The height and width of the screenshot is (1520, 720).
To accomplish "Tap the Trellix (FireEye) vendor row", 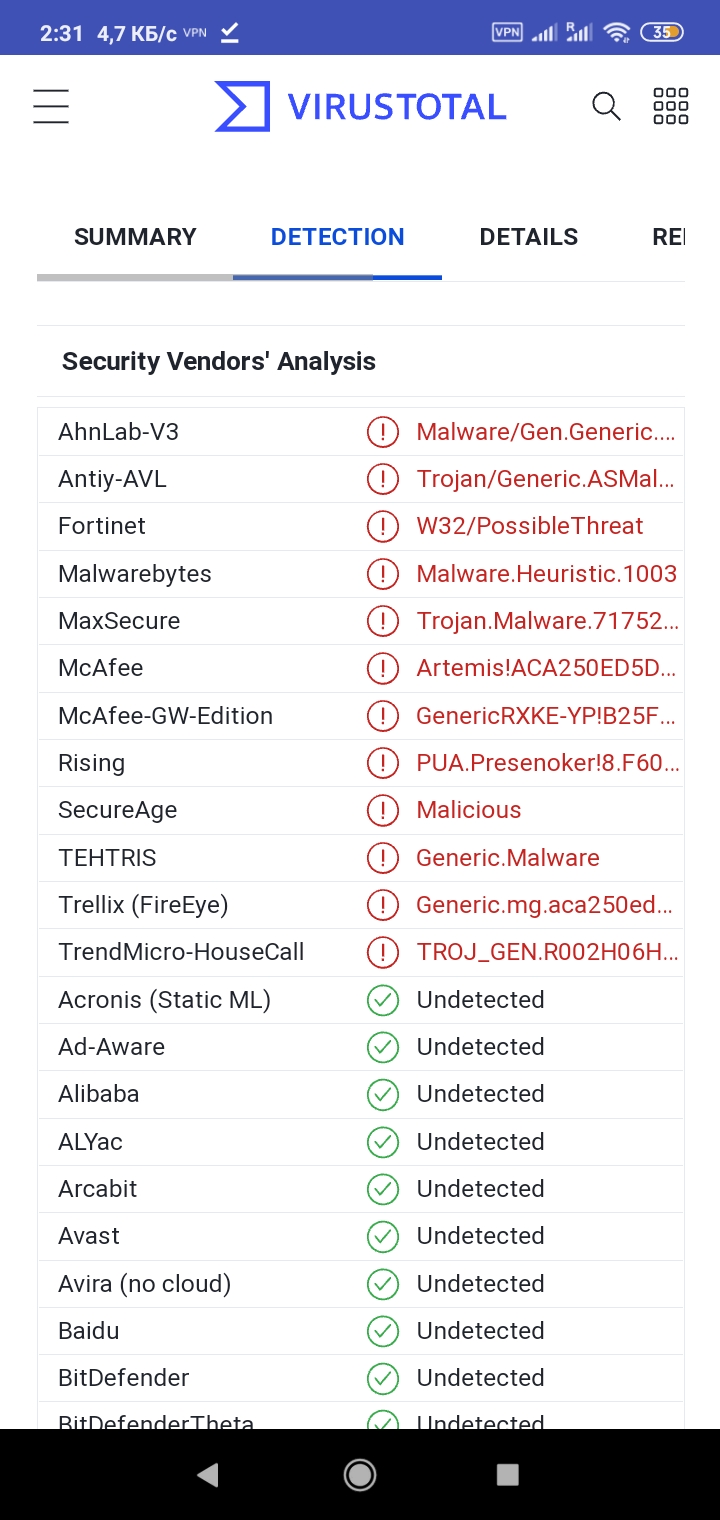I will point(361,905).
